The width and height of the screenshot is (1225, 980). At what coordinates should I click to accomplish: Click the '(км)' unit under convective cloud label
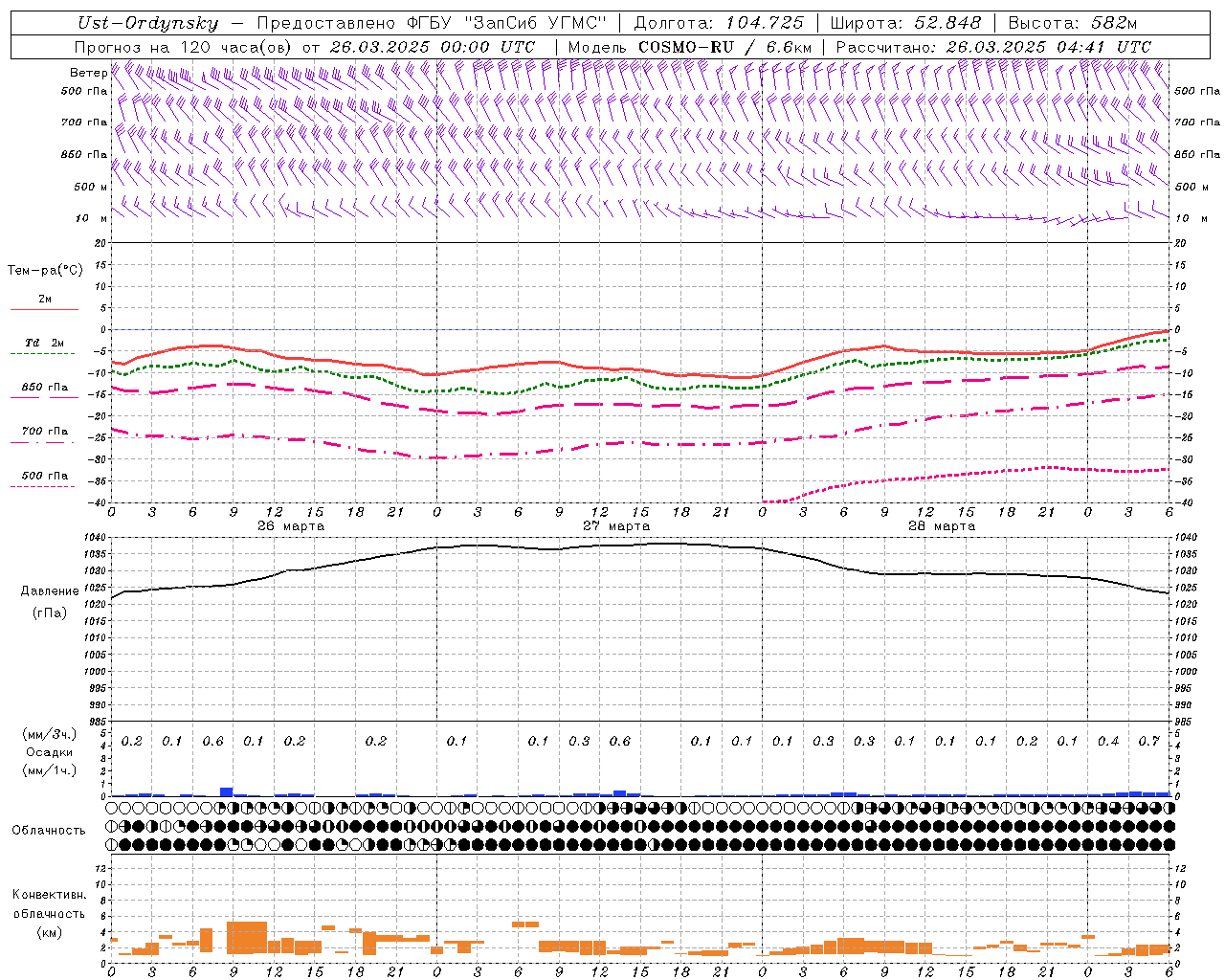pyautogui.click(x=49, y=932)
